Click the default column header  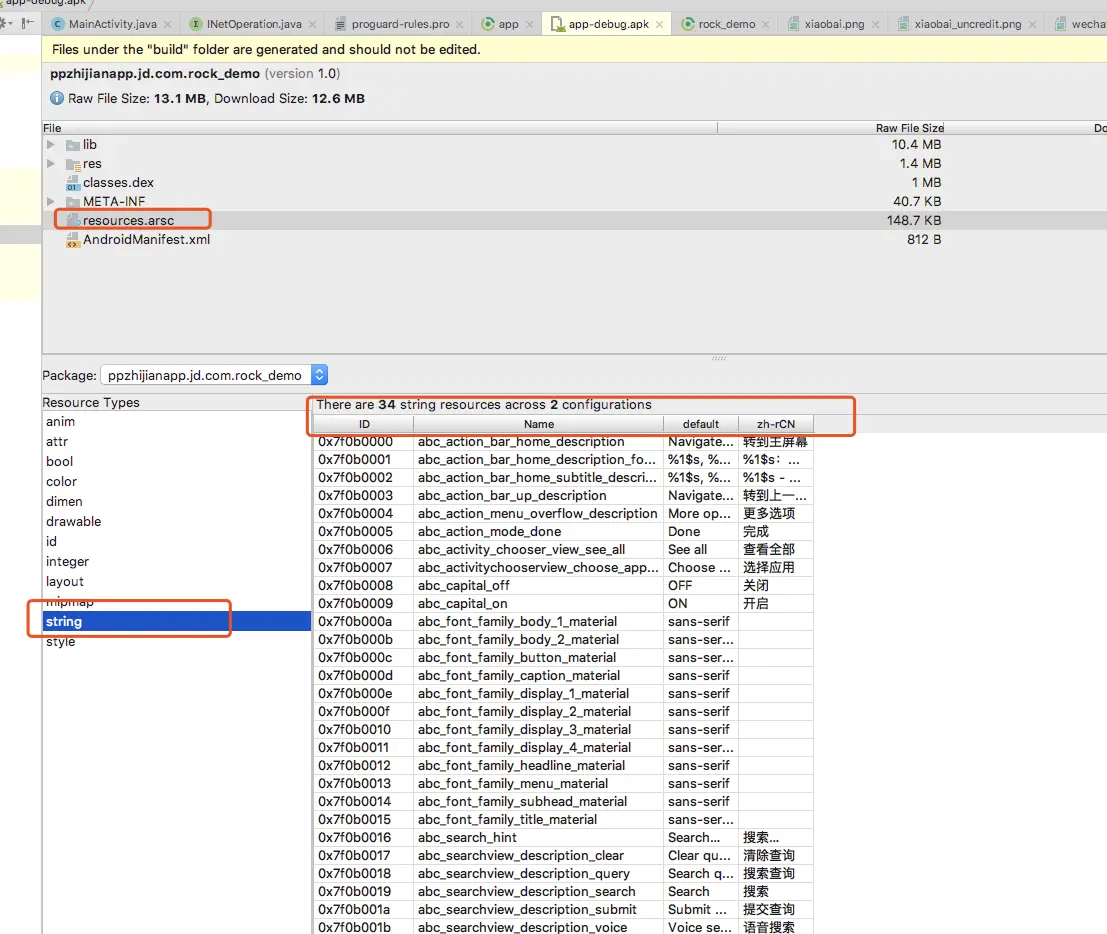[700, 424]
